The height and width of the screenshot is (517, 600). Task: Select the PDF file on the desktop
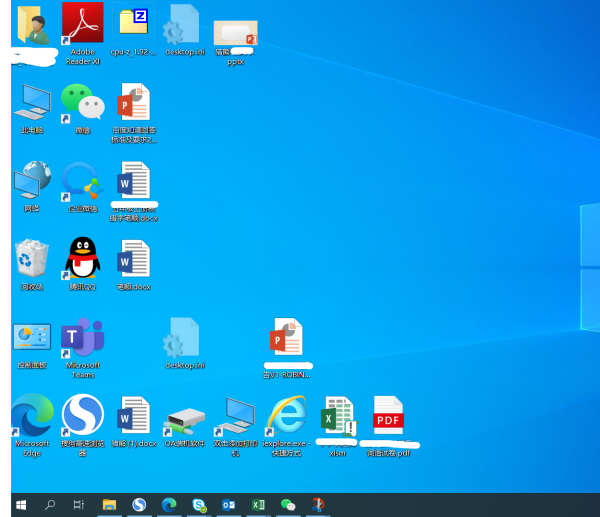(x=388, y=416)
